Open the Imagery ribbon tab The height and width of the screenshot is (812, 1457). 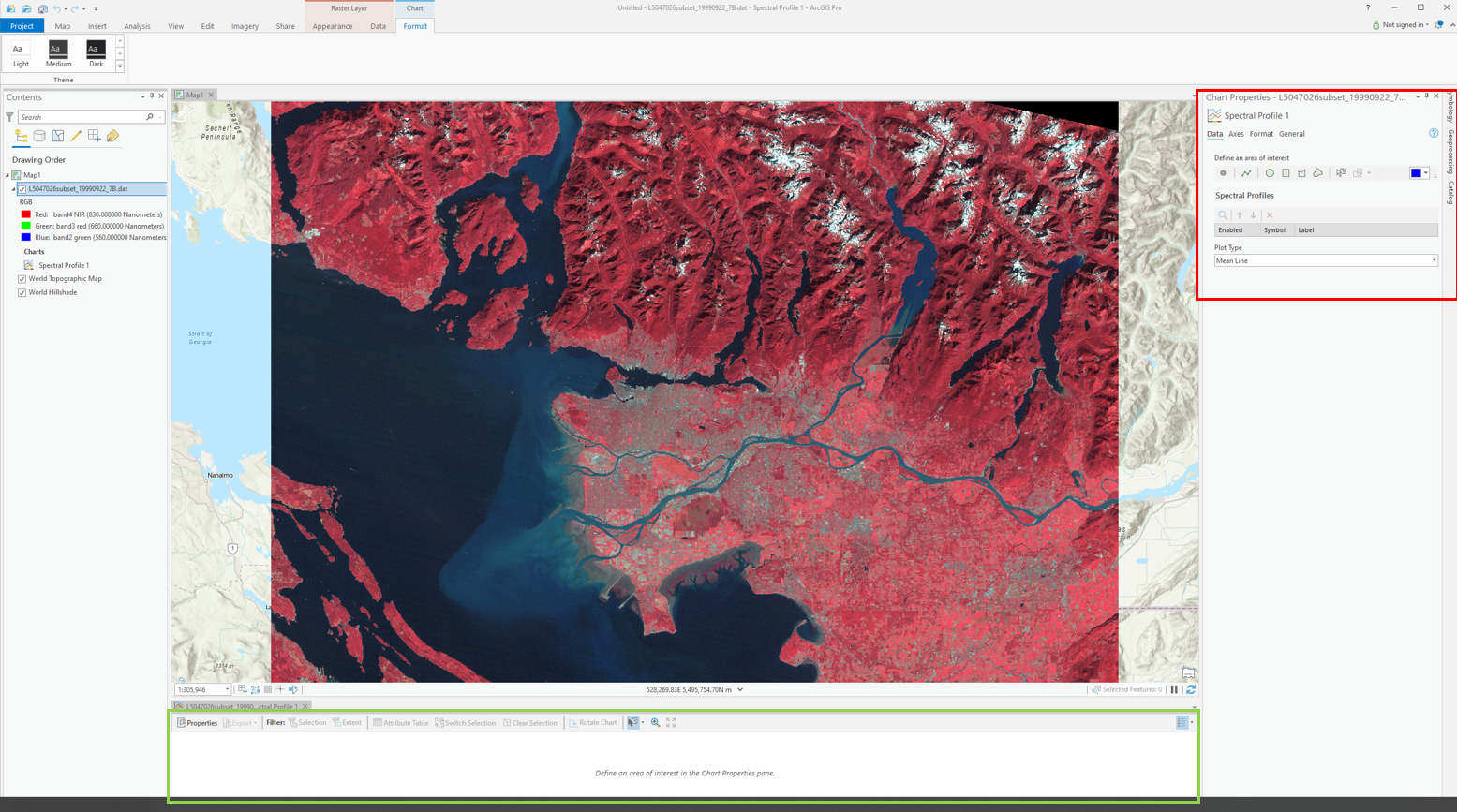pos(245,26)
